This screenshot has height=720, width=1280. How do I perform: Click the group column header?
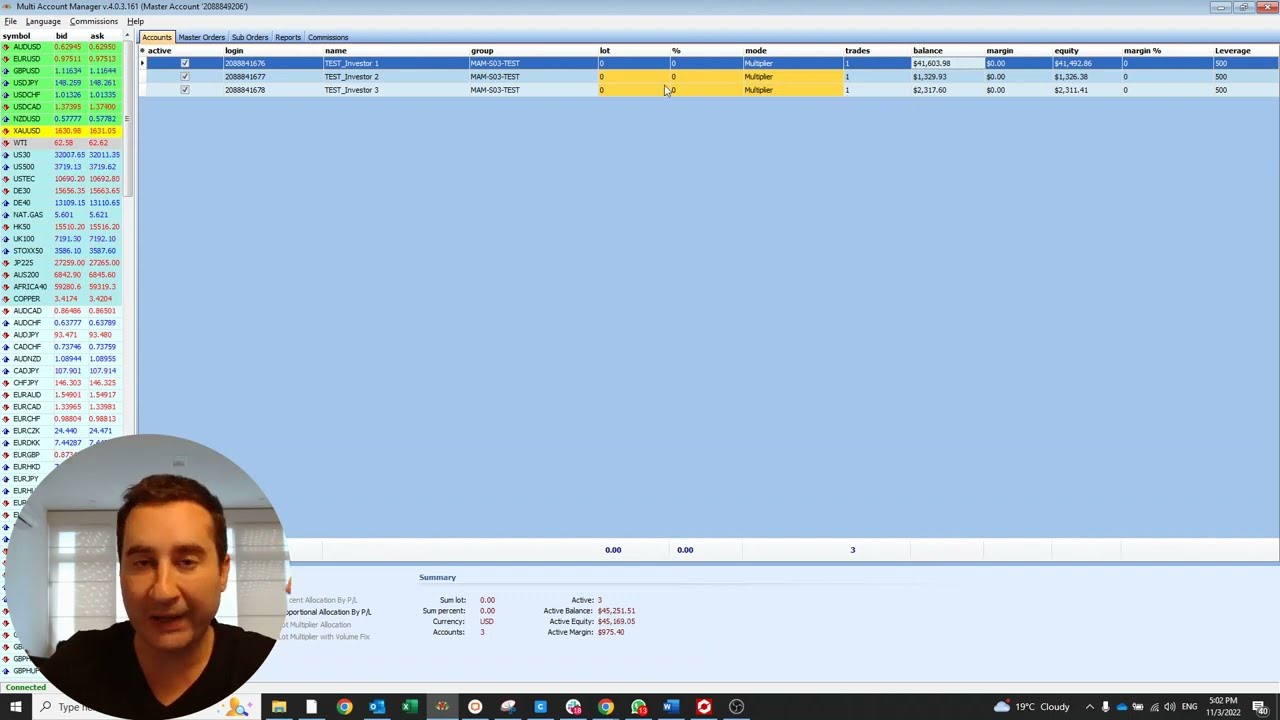coord(482,50)
